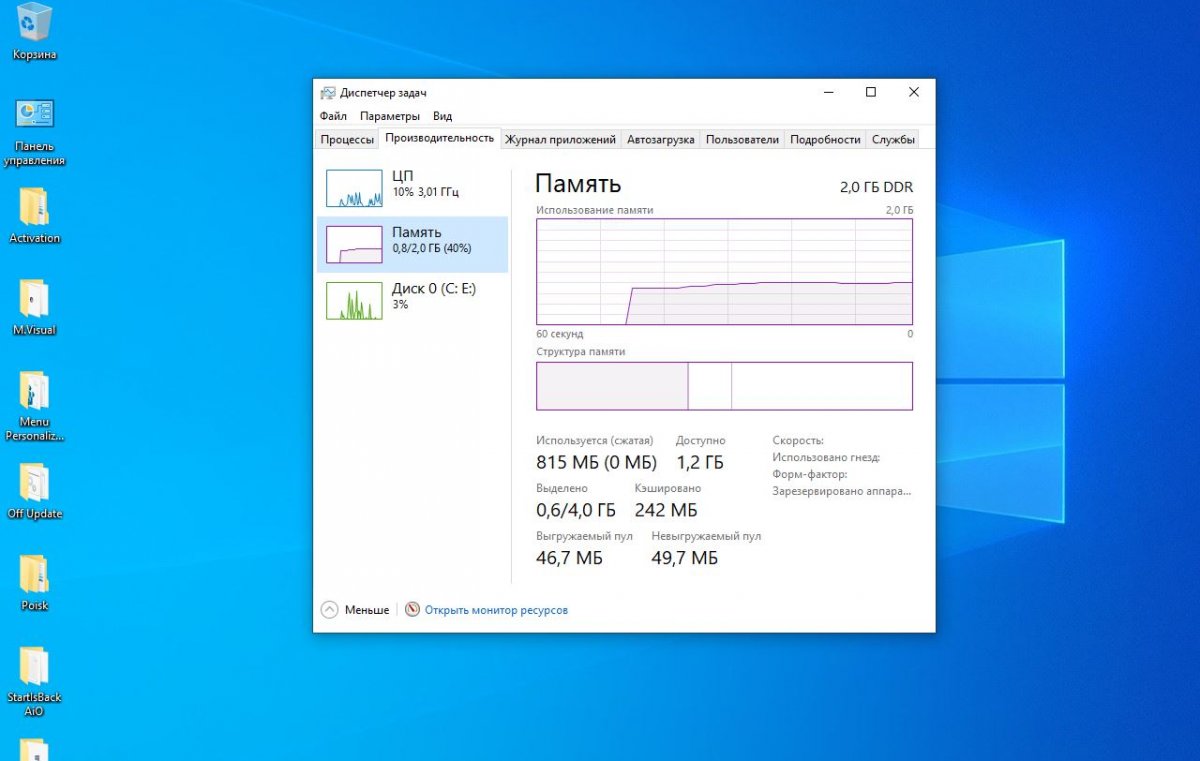Image resolution: width=1200 pixels, height=761 pixels.
Task: Select the StartIsBack AiO folder icon
Action: click(x=34, y=682)
